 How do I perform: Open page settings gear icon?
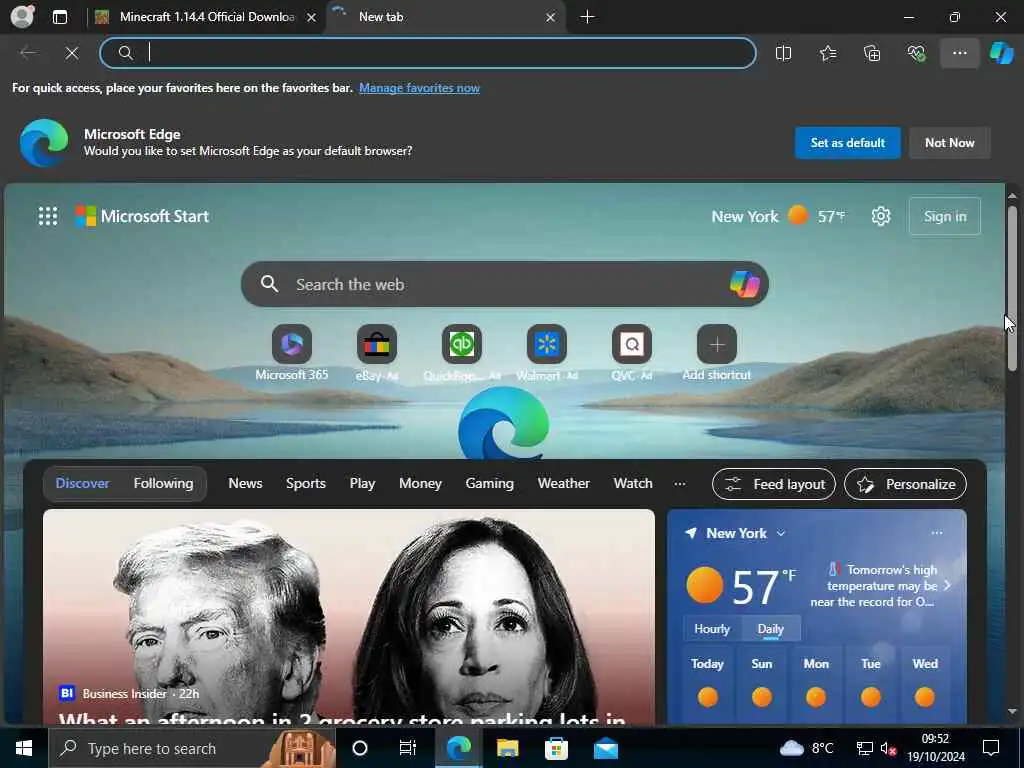tap(881, 216)
